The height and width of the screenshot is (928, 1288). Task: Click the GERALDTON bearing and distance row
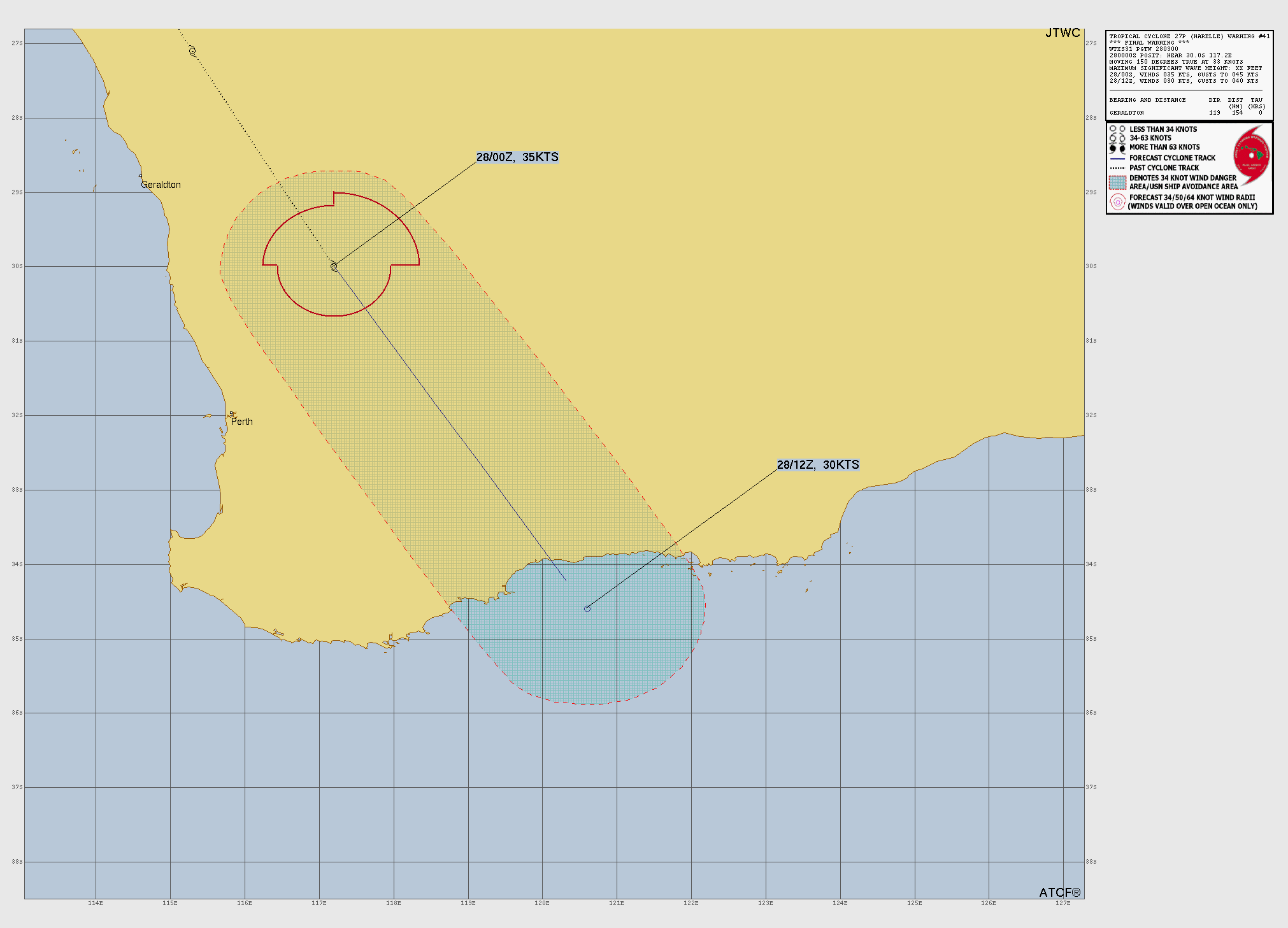[x=1185, y=113]
